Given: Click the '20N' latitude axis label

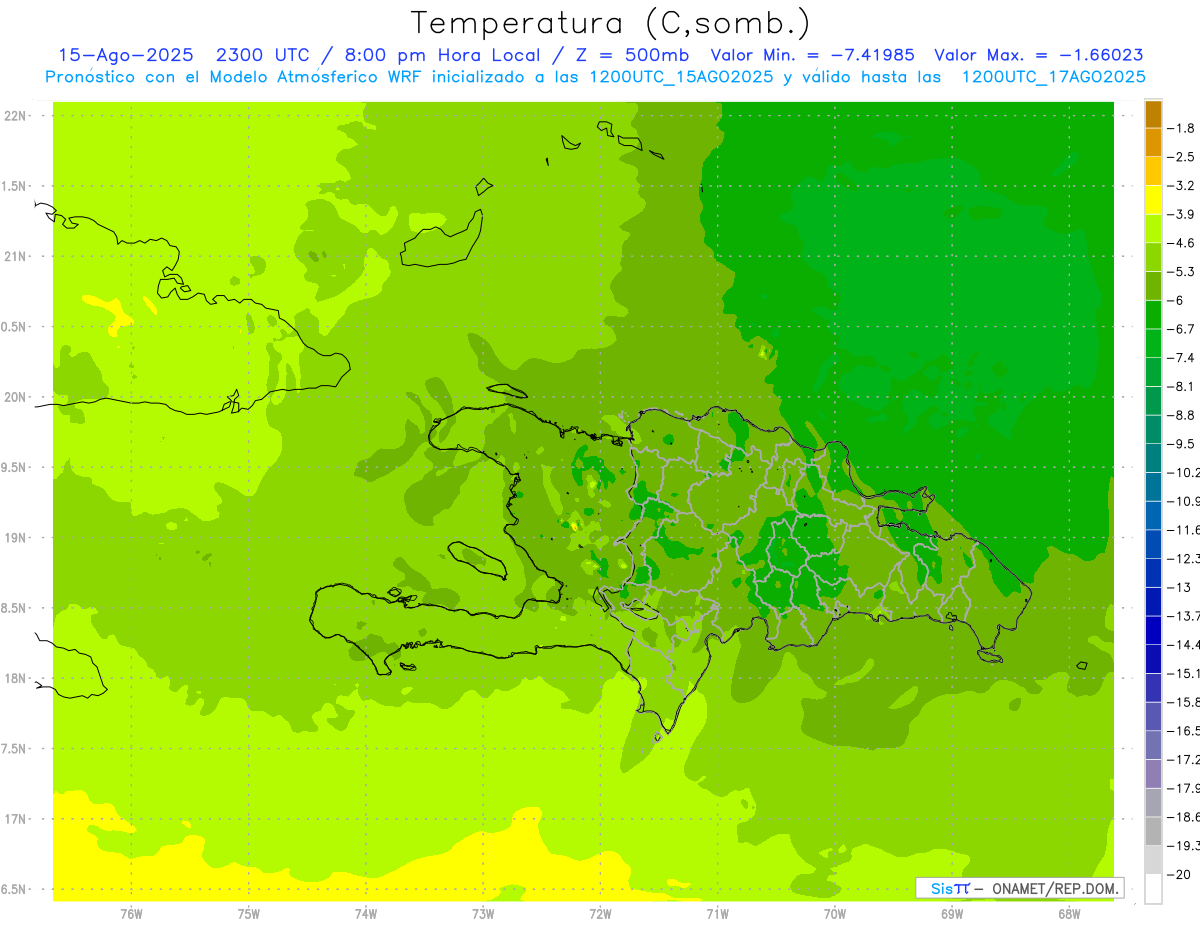Looking at the screenshot, I should click(14, 397).
